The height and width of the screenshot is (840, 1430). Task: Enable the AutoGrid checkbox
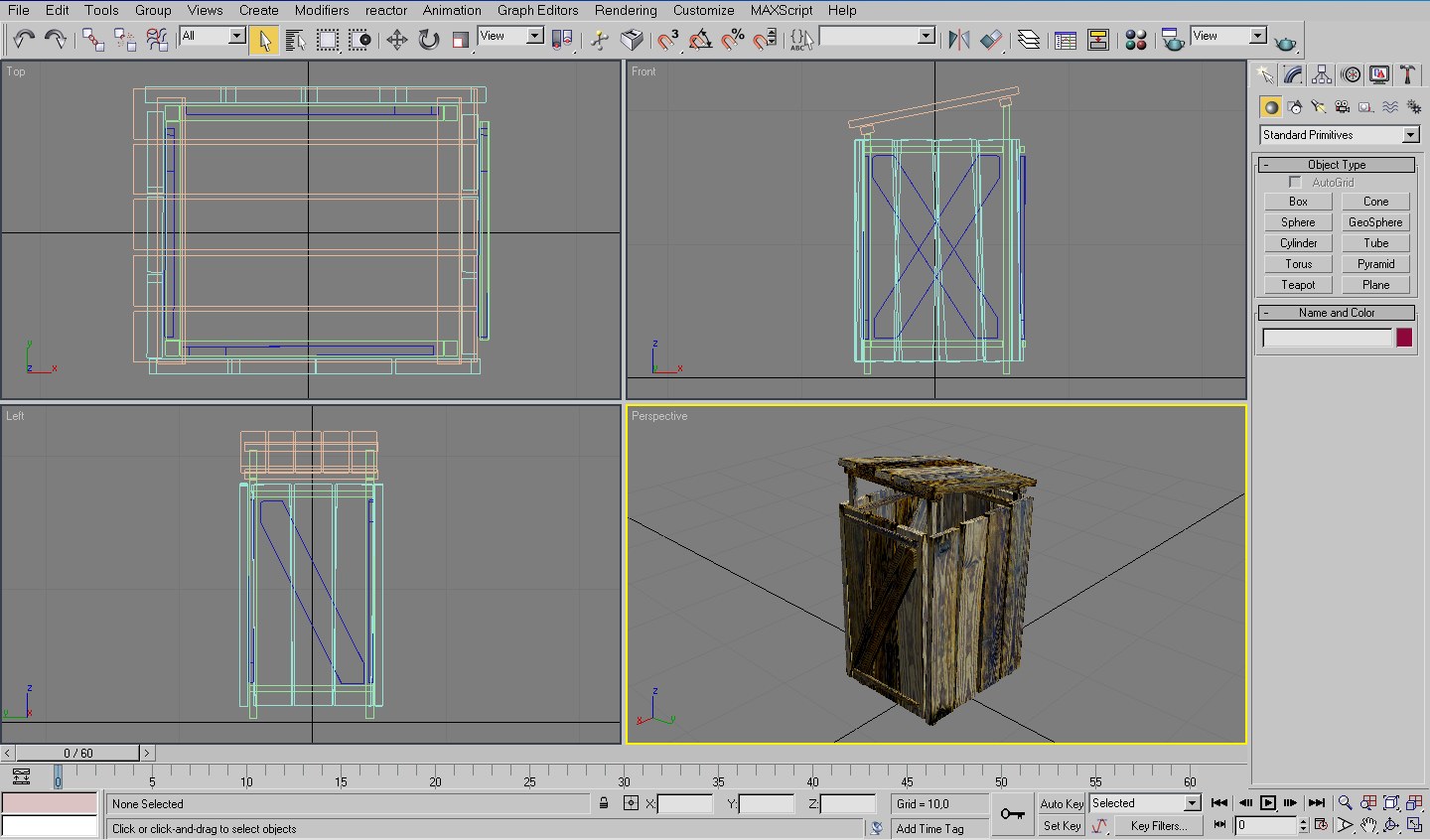click(x=1295, y=183)
